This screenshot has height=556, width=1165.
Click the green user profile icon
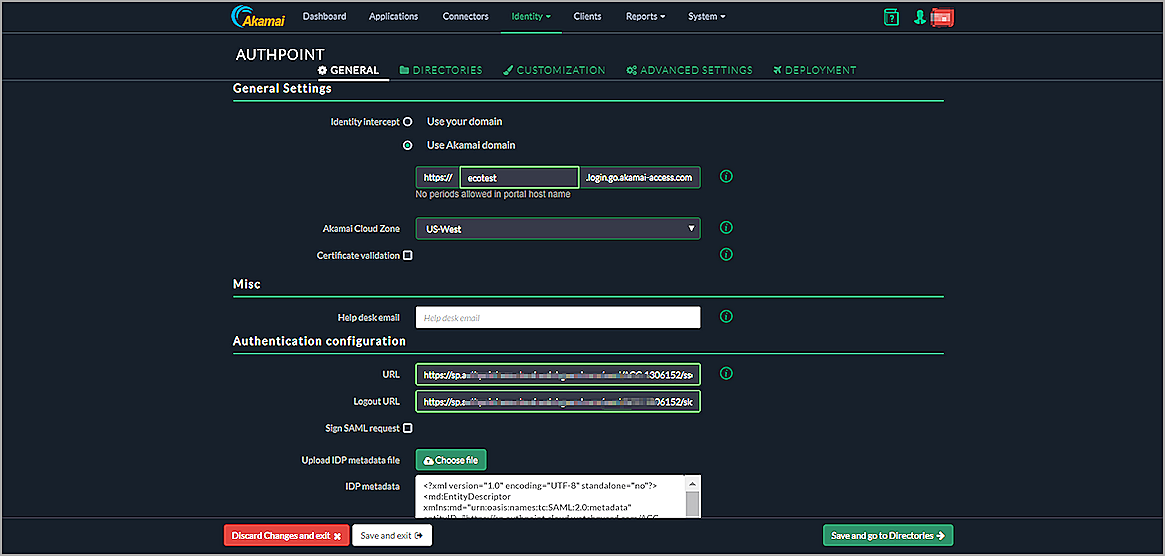click(919, 17)
